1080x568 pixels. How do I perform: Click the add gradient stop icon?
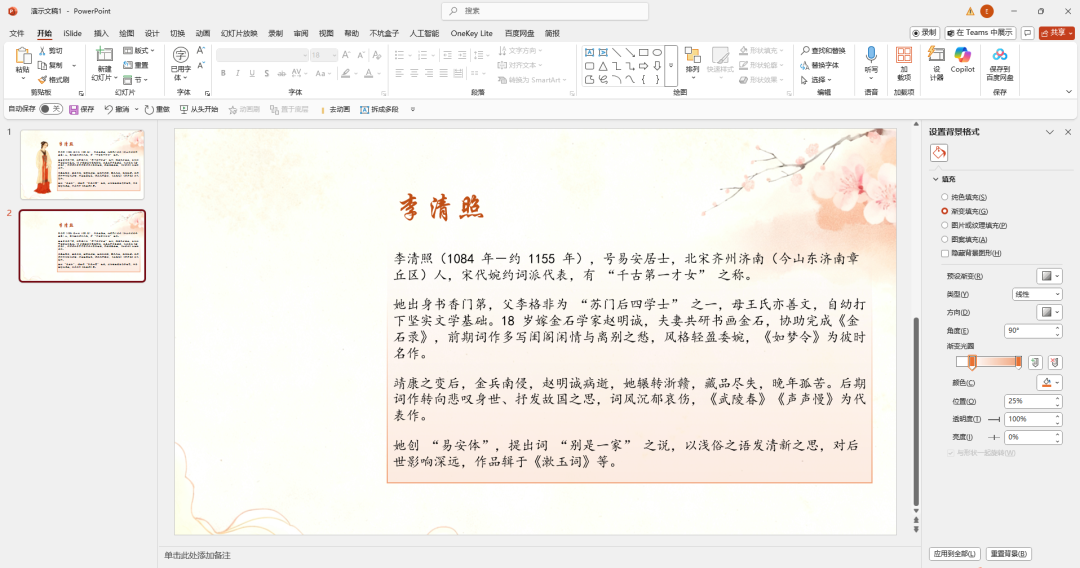(1035, 362)
